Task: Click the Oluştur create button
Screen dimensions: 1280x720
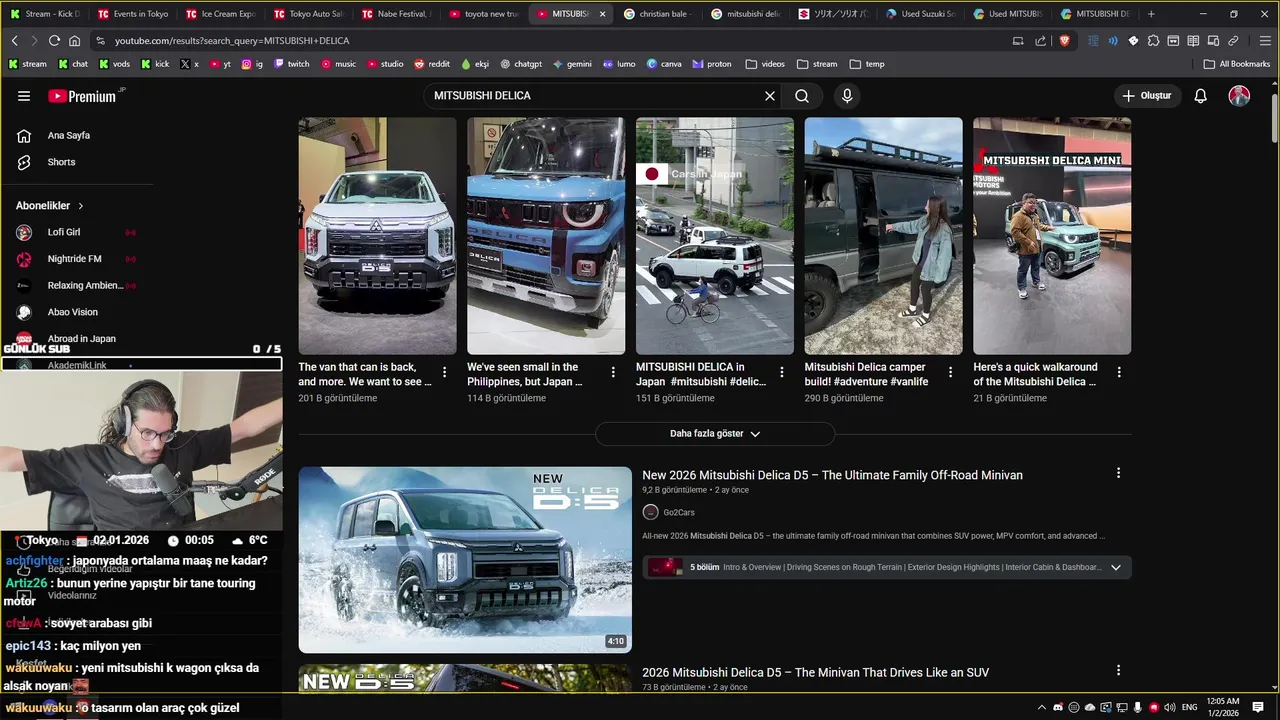Action: click(1146, 96)
